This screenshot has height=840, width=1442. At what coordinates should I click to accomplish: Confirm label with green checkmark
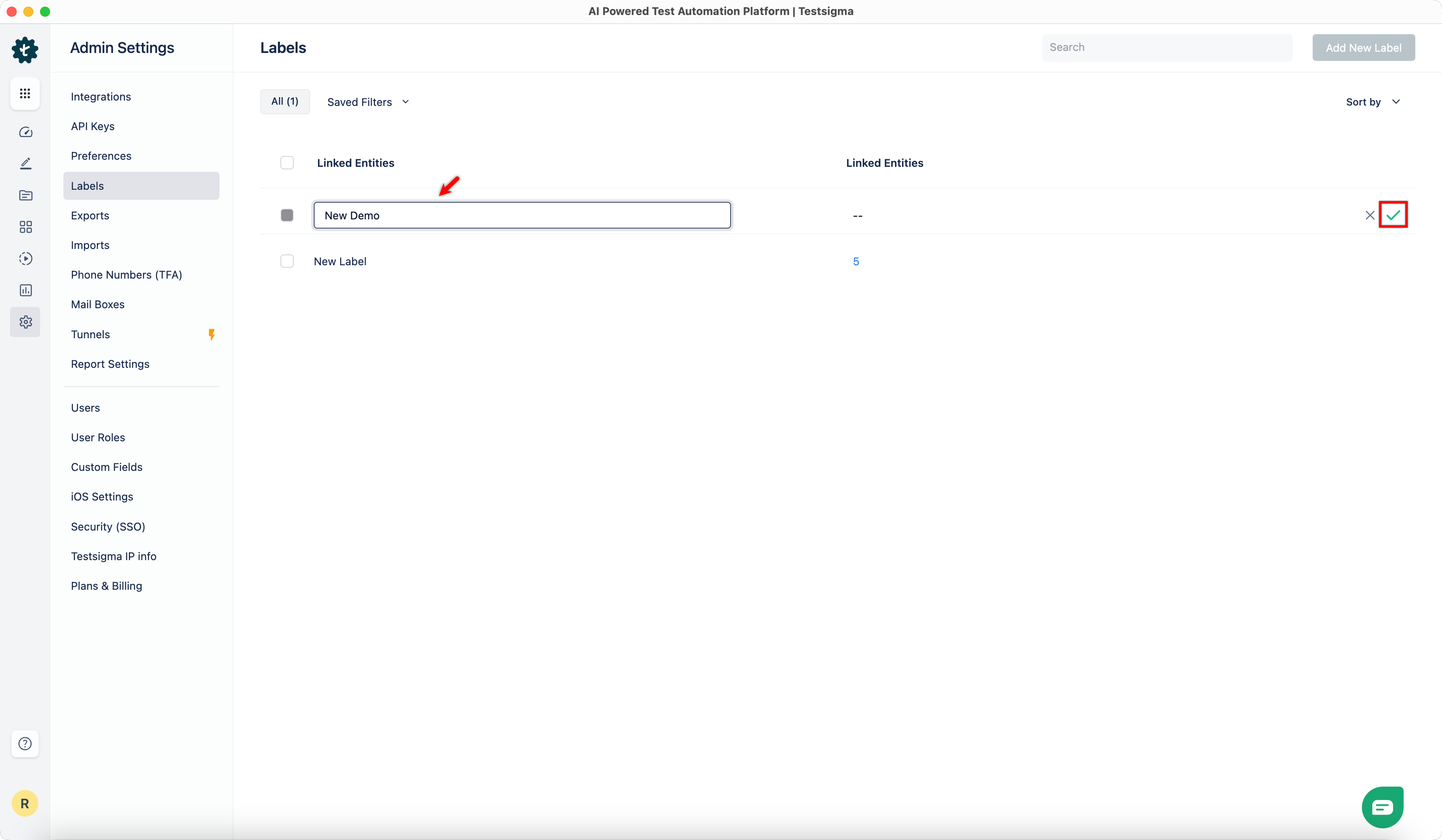pyautogui.click(x=1393, y=215)
